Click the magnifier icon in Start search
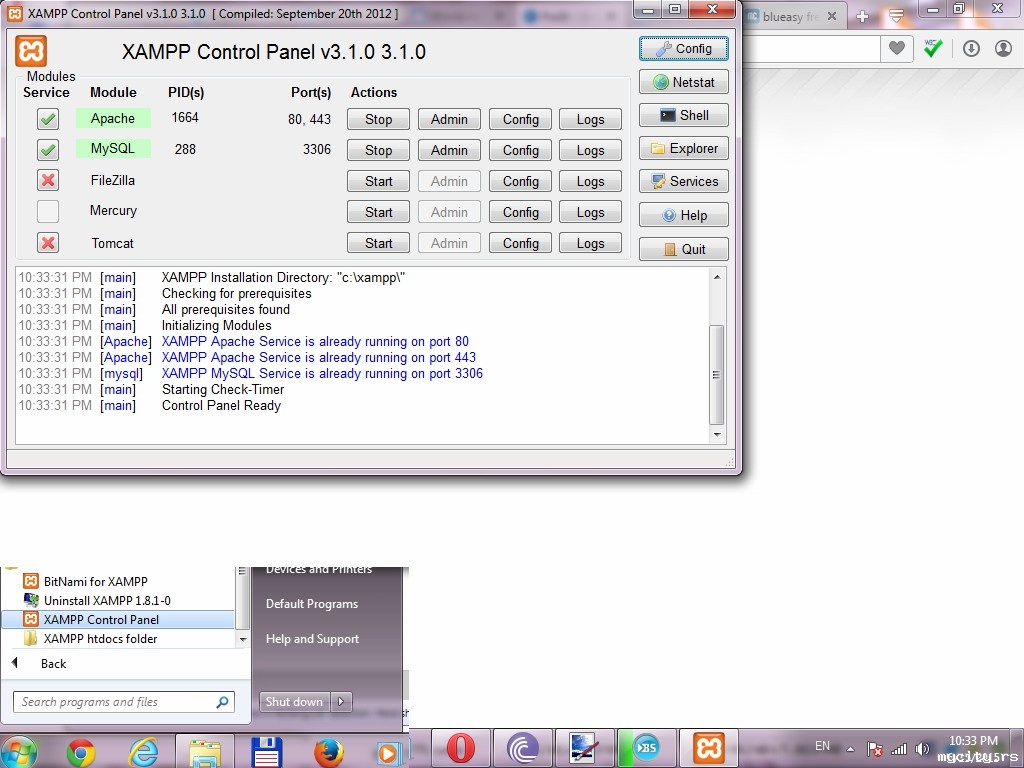This screenshot has width=1024, height=768. (x=223, y=702)
